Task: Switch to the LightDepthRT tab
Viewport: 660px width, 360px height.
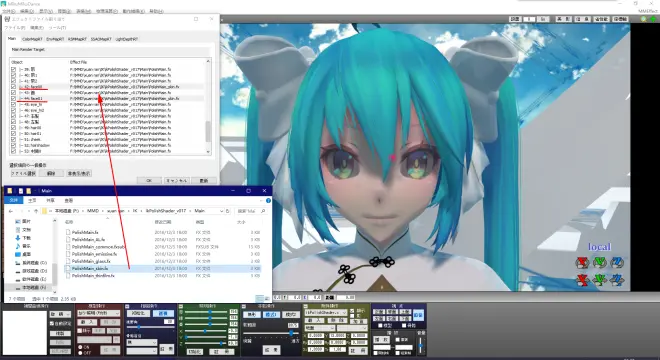Action: (x=127, y=39)
